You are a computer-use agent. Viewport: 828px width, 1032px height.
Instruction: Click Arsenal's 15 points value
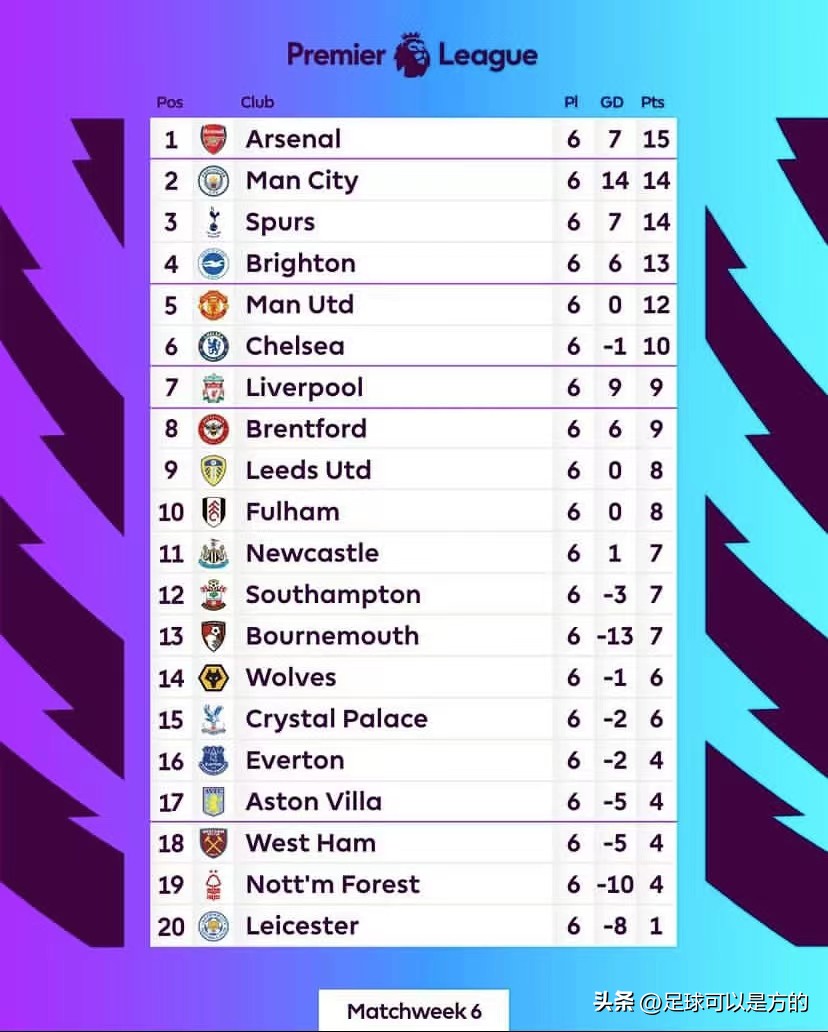(656, 139)
